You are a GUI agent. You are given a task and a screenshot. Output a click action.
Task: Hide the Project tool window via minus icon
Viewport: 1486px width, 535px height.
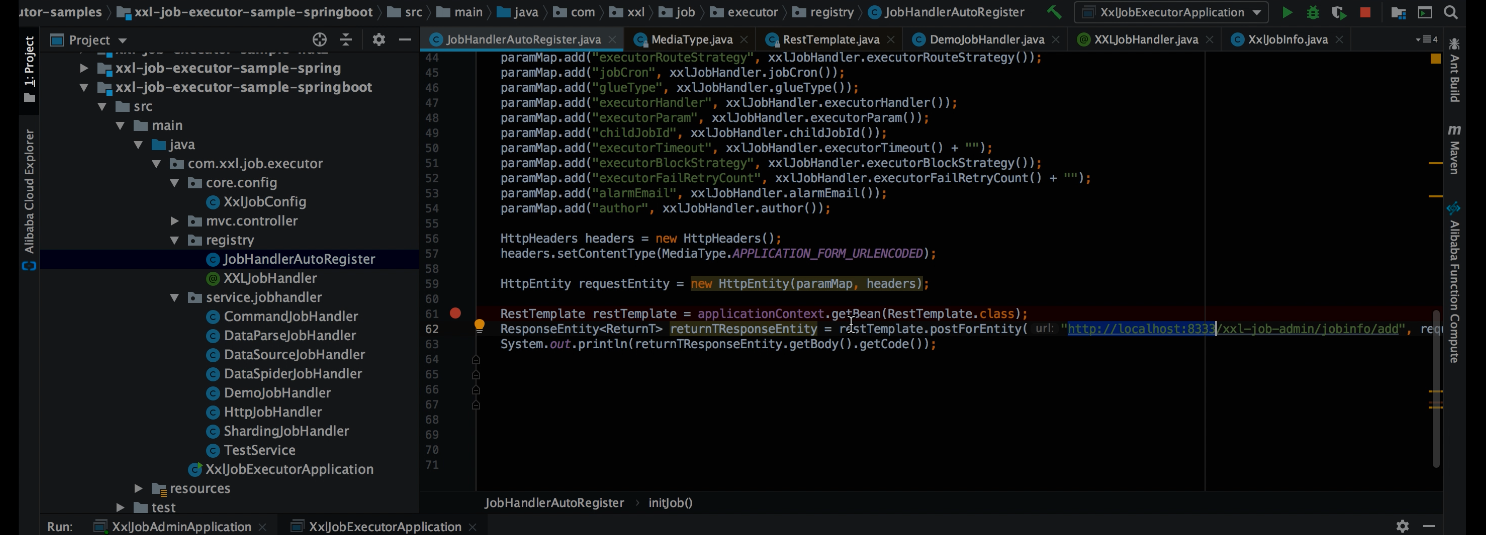point(405,40)
